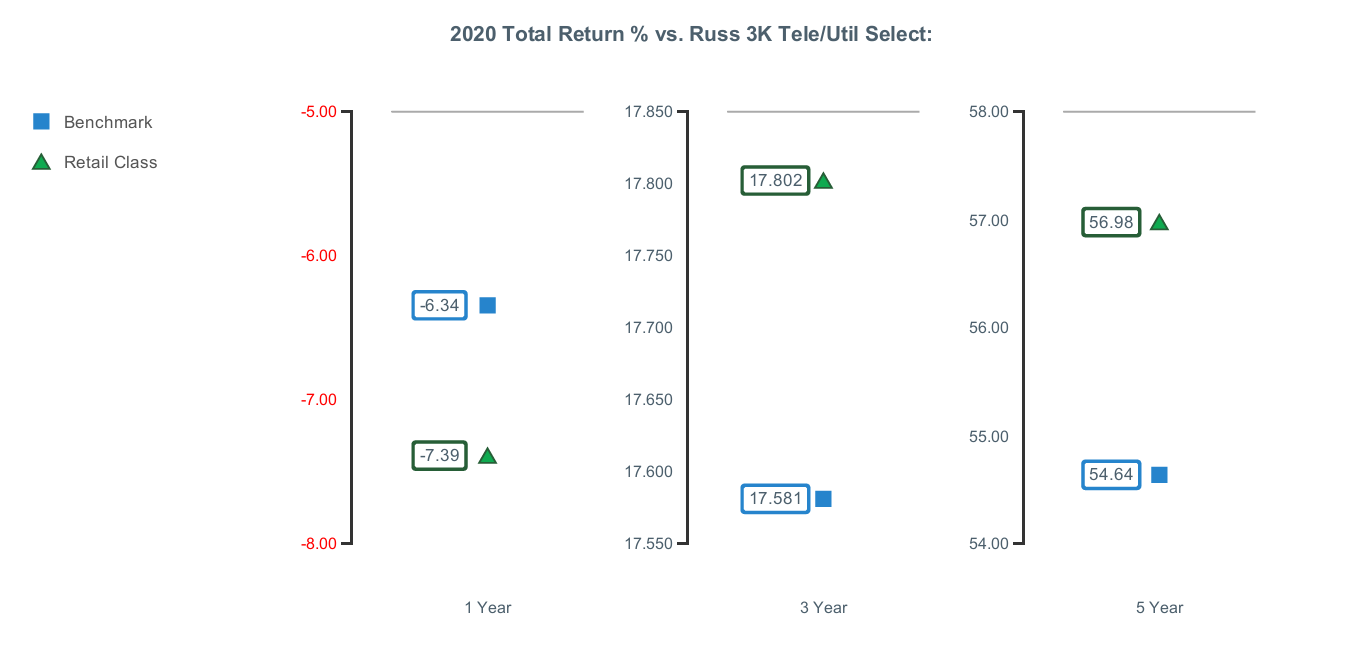
Task: Click the 17.802 data label
Action: coord(775,181)
